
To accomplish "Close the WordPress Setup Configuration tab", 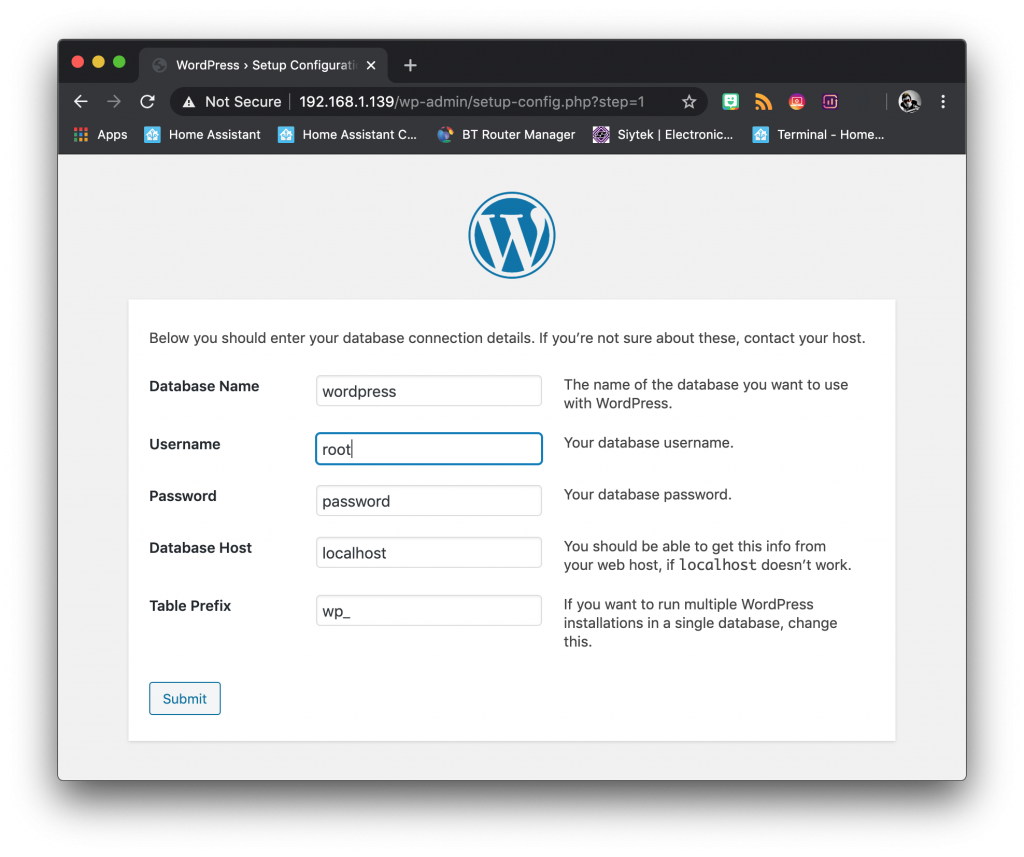I will click(x=371, y=65).
